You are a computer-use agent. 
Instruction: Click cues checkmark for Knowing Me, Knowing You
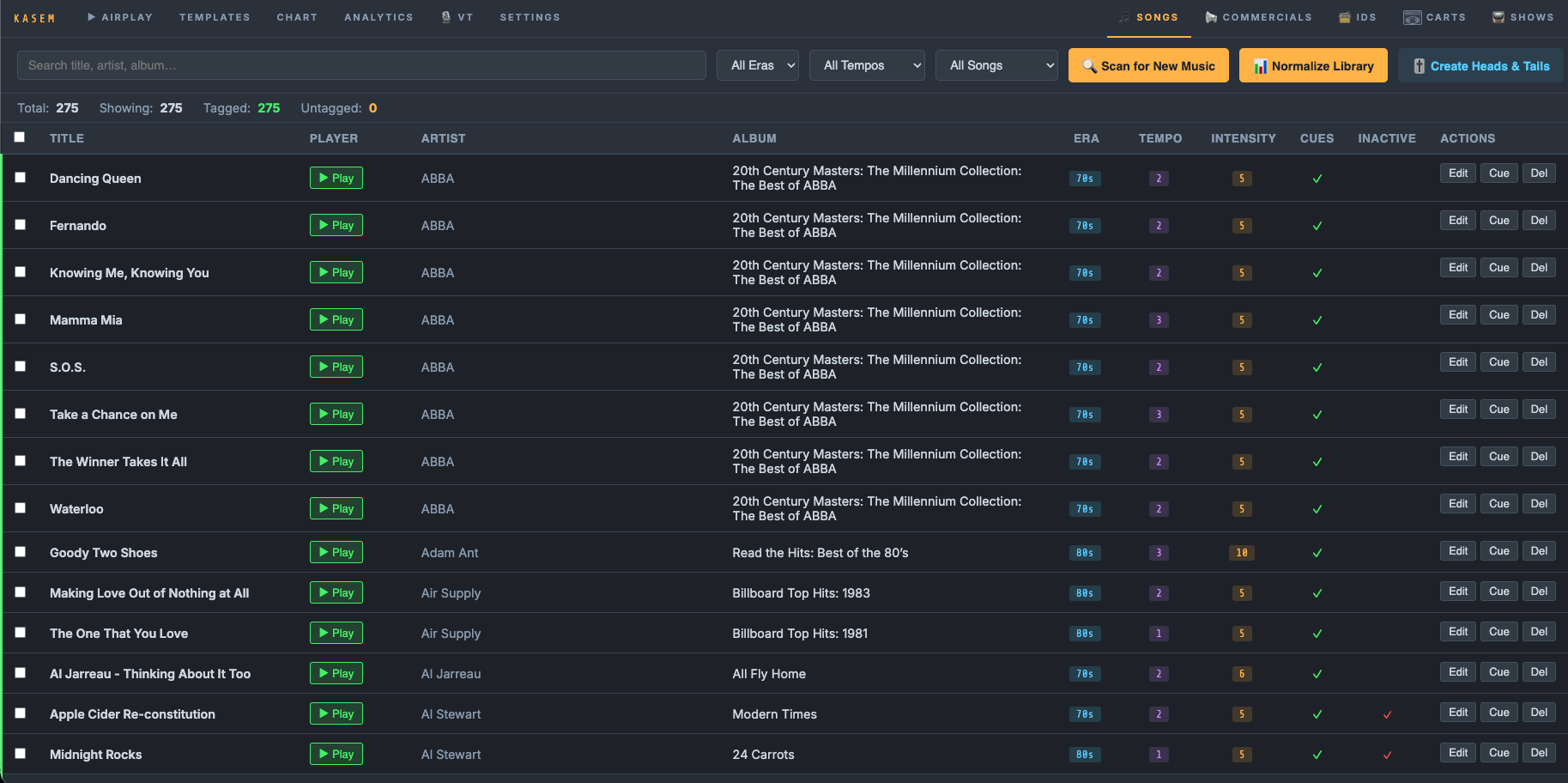tap(1317, 273)
